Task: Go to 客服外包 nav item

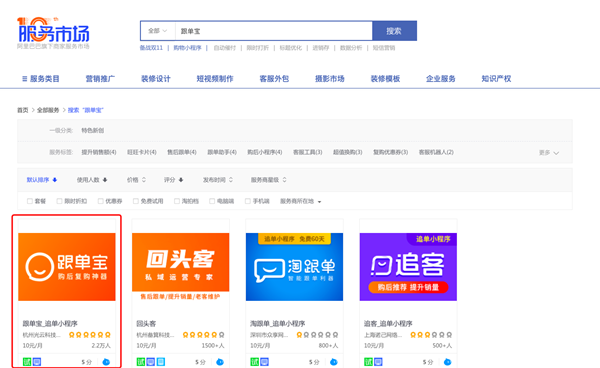Action: (274, 79)
